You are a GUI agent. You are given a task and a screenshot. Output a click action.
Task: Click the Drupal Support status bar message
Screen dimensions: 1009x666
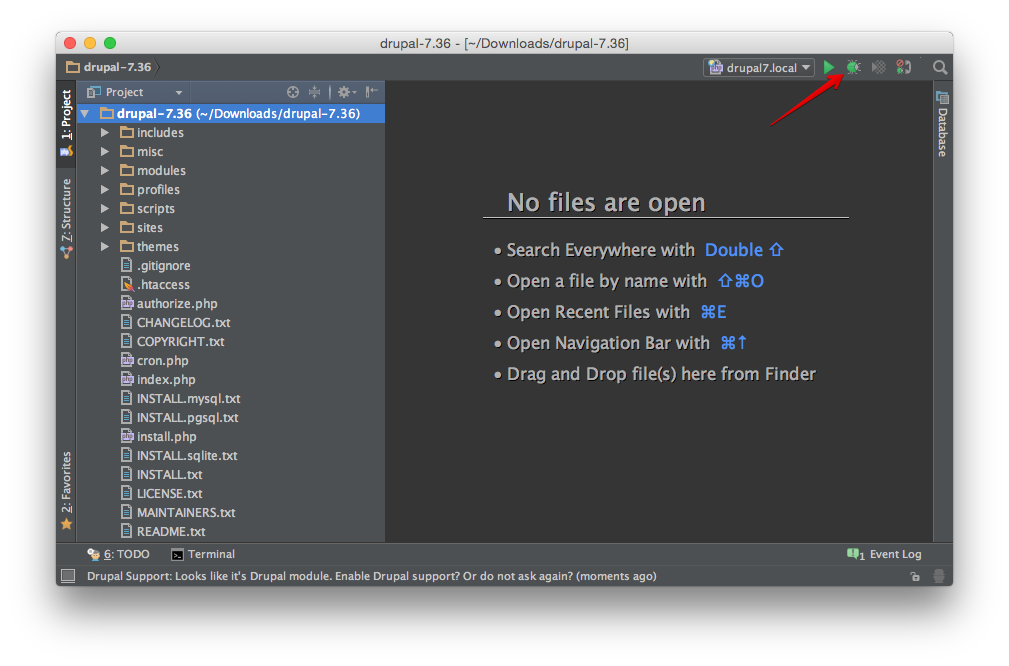pyautogui.click(x=371, y=576)
